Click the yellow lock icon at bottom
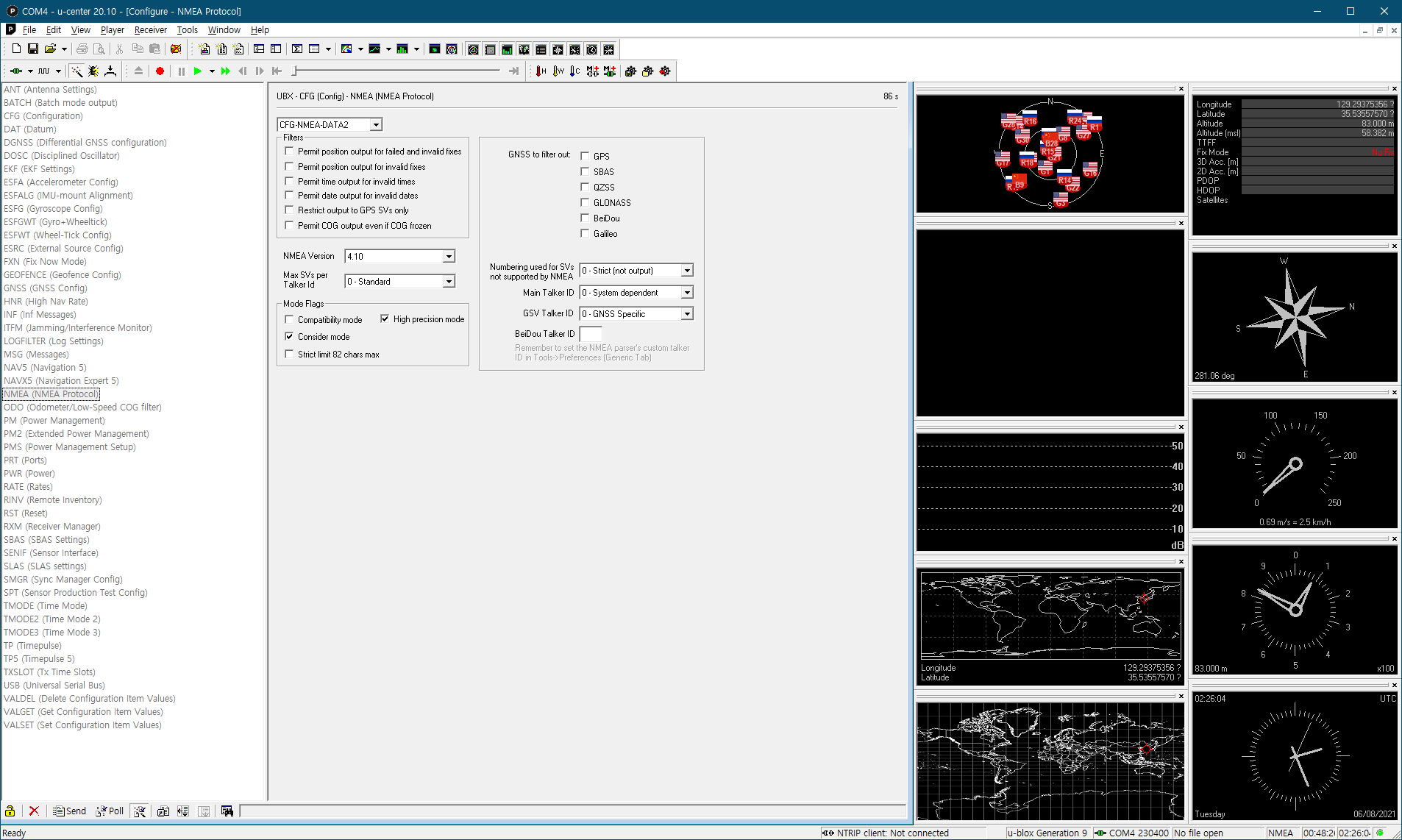Viewport: 1402px width, 840px height. coord(10,811)
